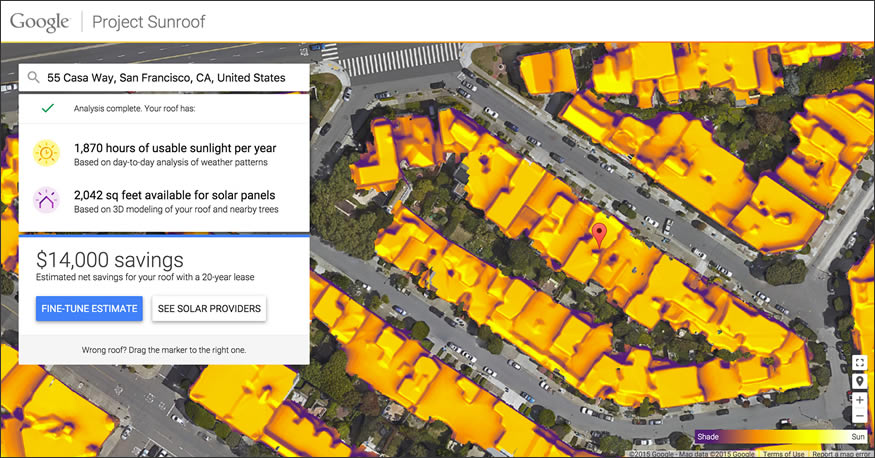
Task: Click "Based on 3D modeling" subtitle
Action: 176,210
